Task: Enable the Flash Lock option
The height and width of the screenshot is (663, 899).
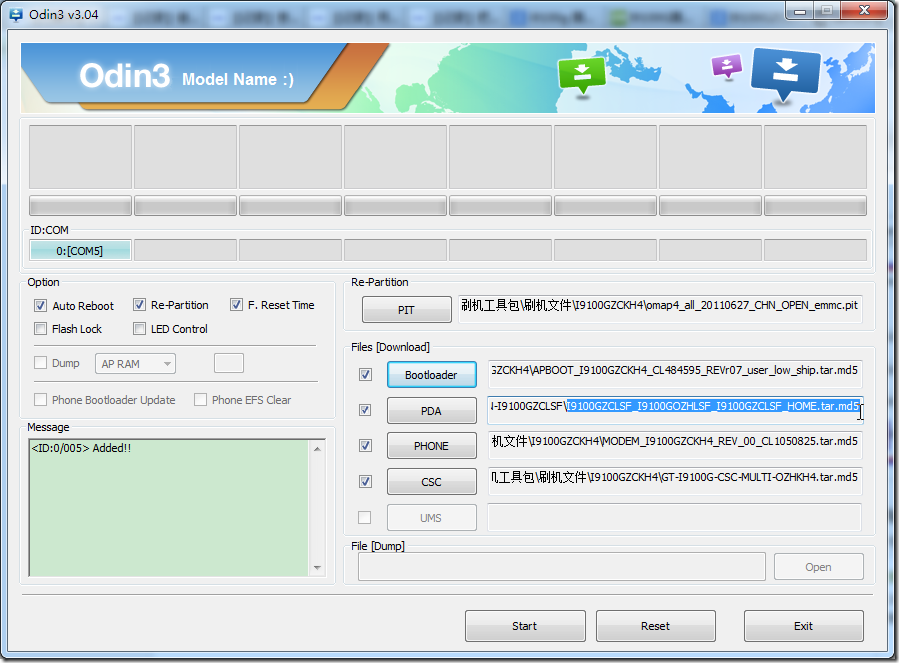Action: [x=40, y=329]
